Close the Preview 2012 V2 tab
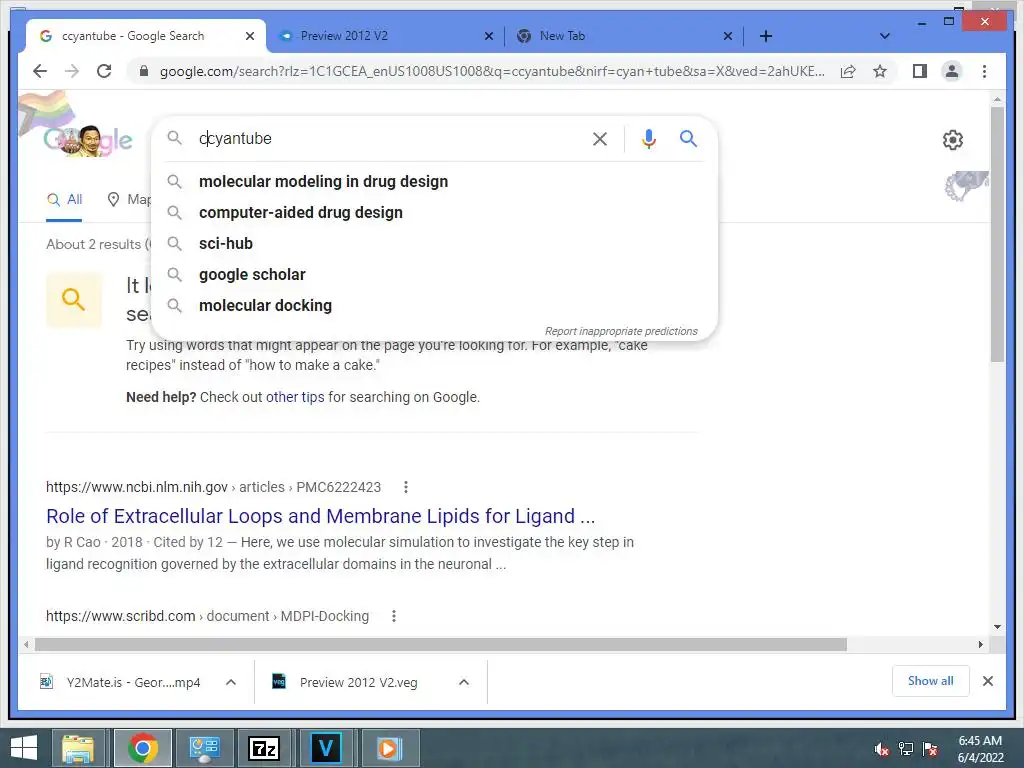 (x=488, y=36)
